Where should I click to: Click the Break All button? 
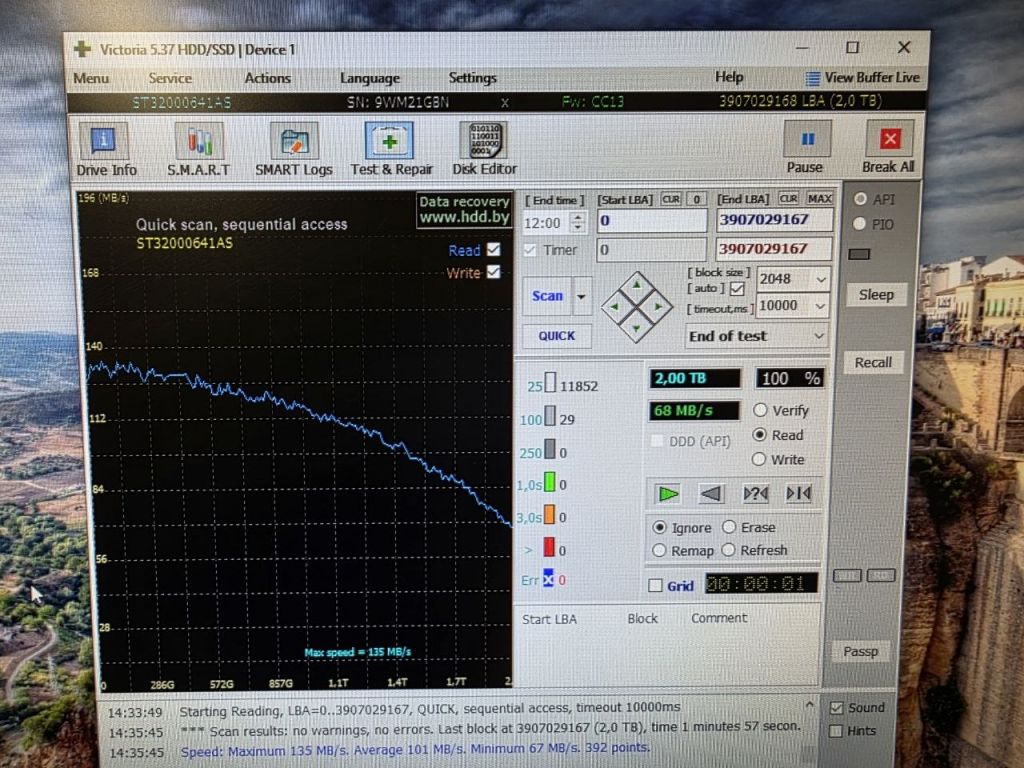click(x=888, y=148)
